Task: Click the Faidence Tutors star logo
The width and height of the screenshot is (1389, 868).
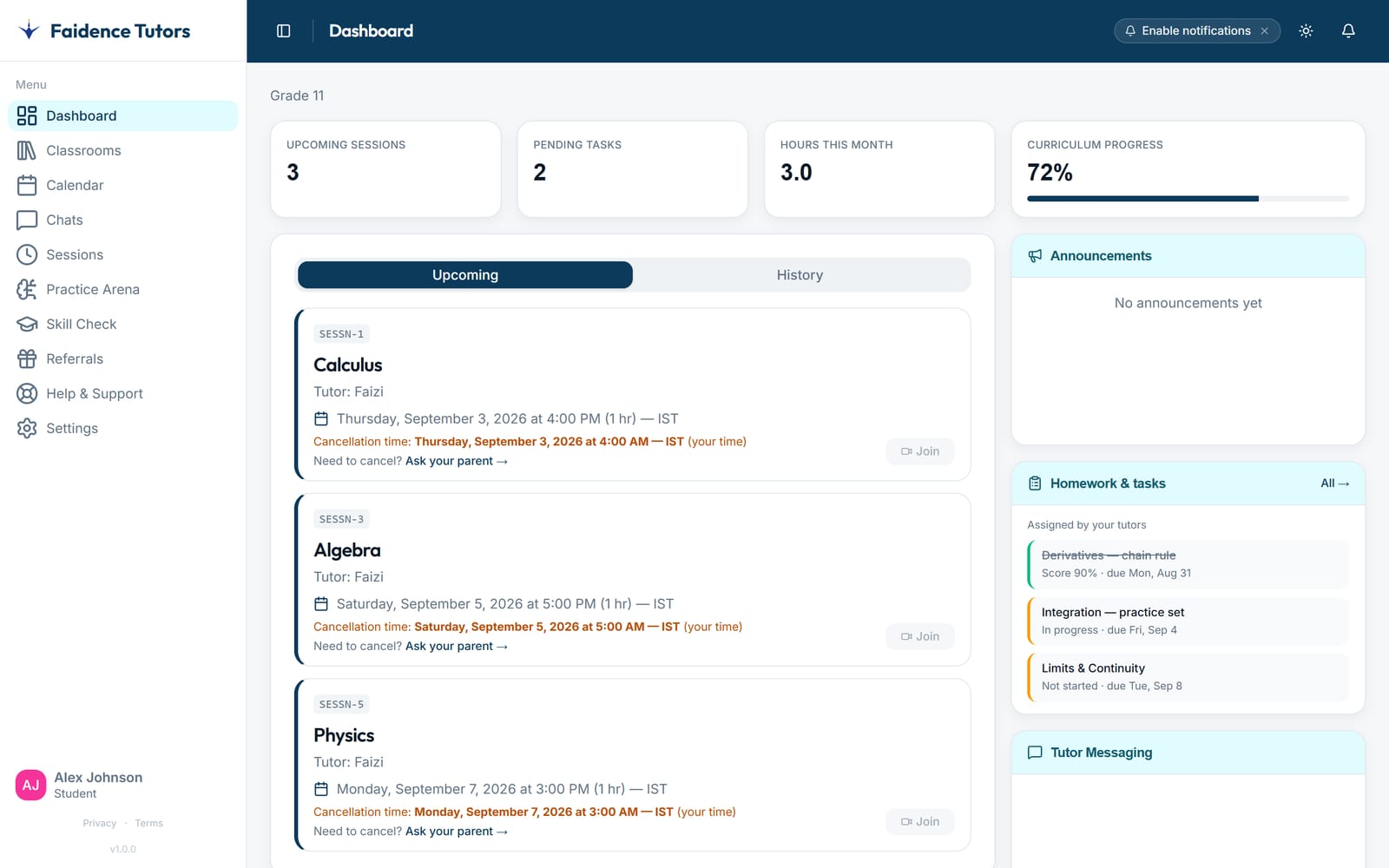Action: [30, 30]
